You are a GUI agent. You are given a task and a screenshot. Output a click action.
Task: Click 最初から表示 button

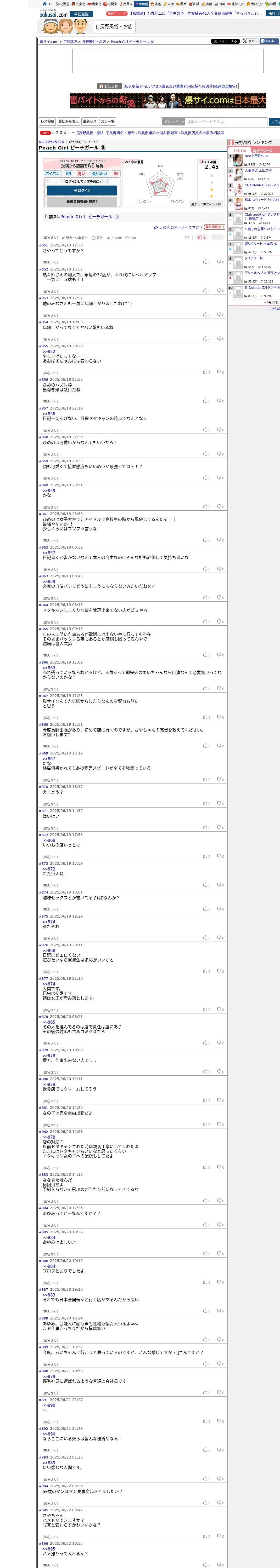click(68, 122)
